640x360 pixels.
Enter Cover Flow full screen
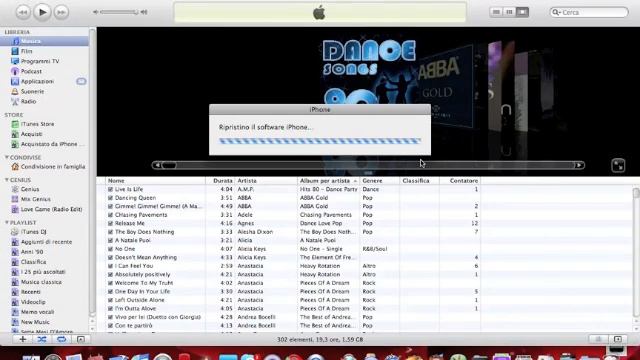(x=618, y=165)
